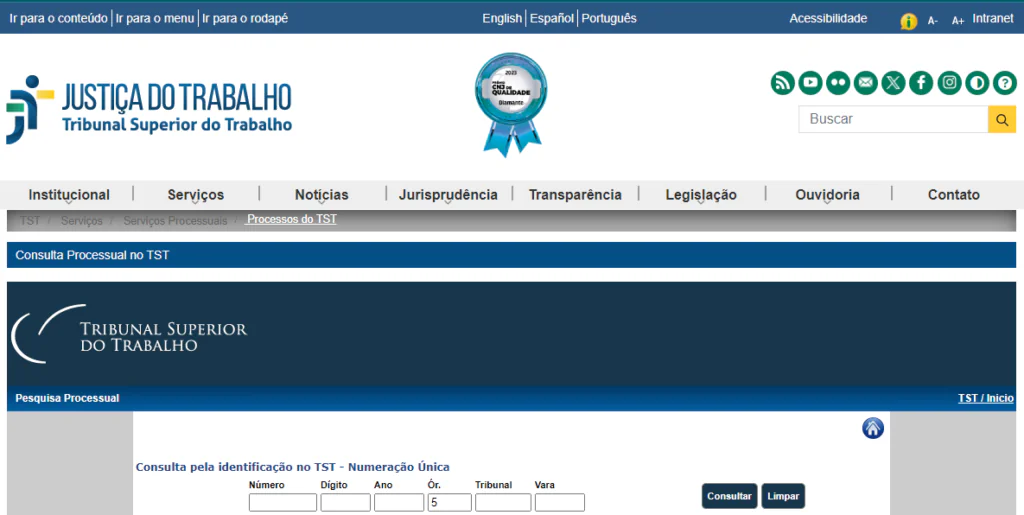Open the Ouvidoria menu
Image resolution: width=1024 pixels, height=515 pixels.
(x=827, y=195)
